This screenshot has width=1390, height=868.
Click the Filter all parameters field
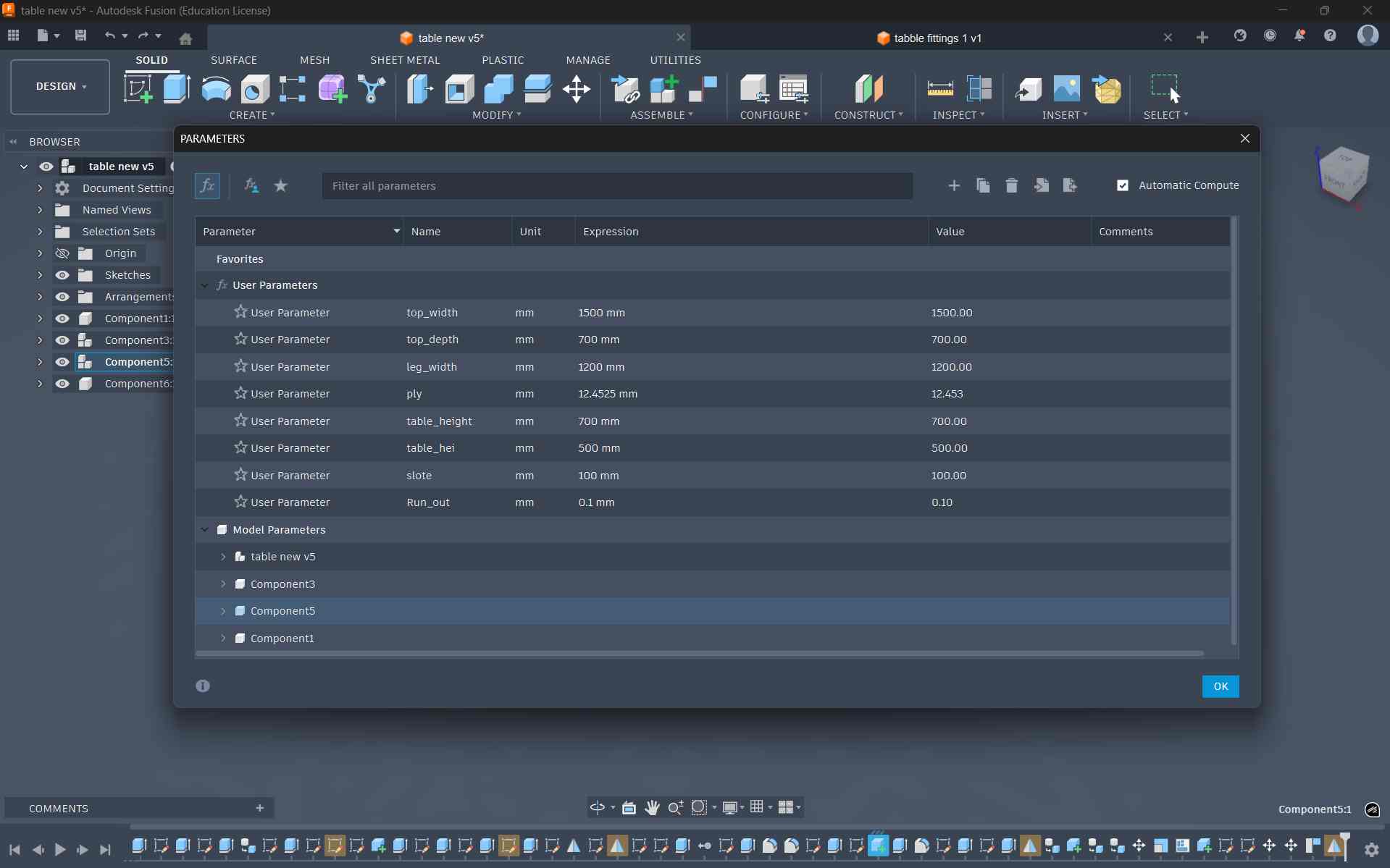(x=617, y=186)
